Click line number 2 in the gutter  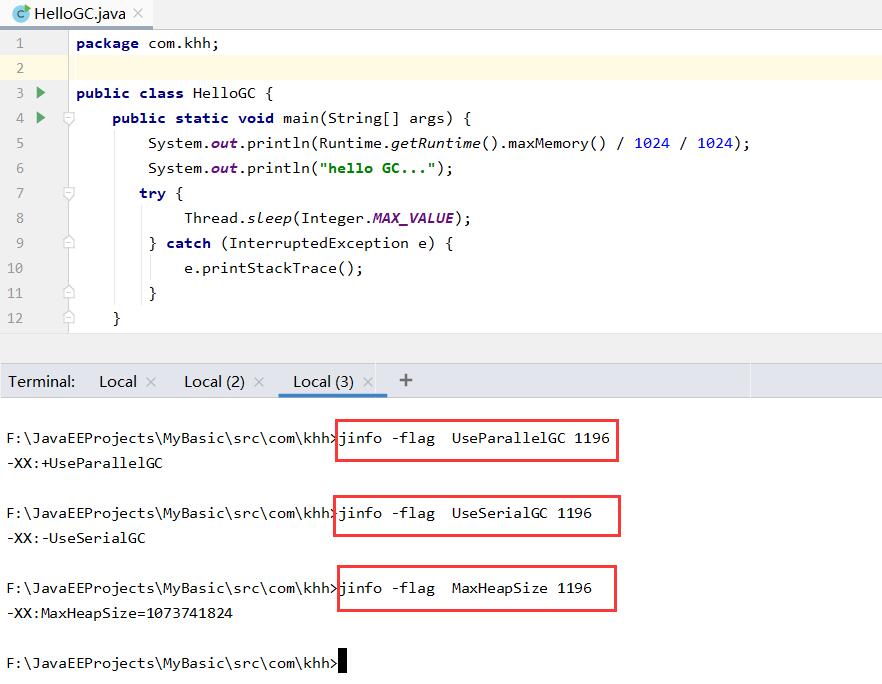coord(18,68)
